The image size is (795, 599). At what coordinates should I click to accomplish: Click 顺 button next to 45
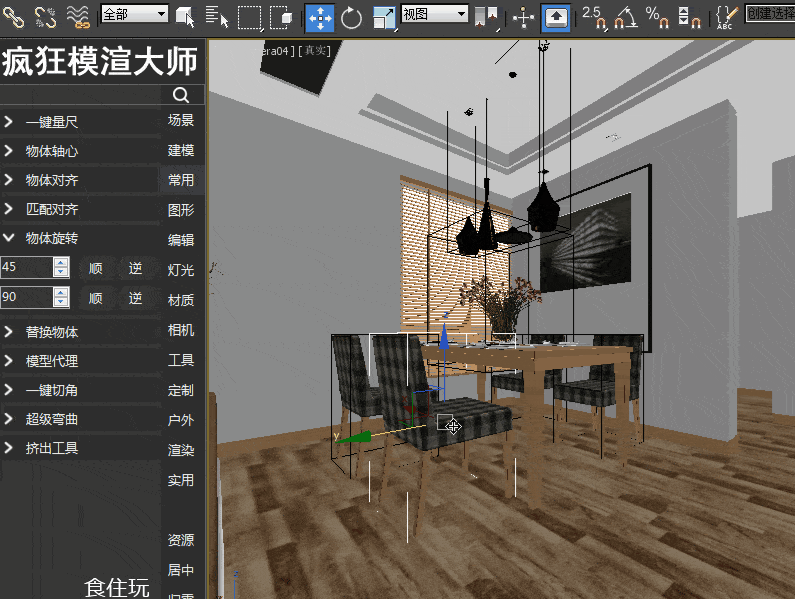(x=96, y=268)
